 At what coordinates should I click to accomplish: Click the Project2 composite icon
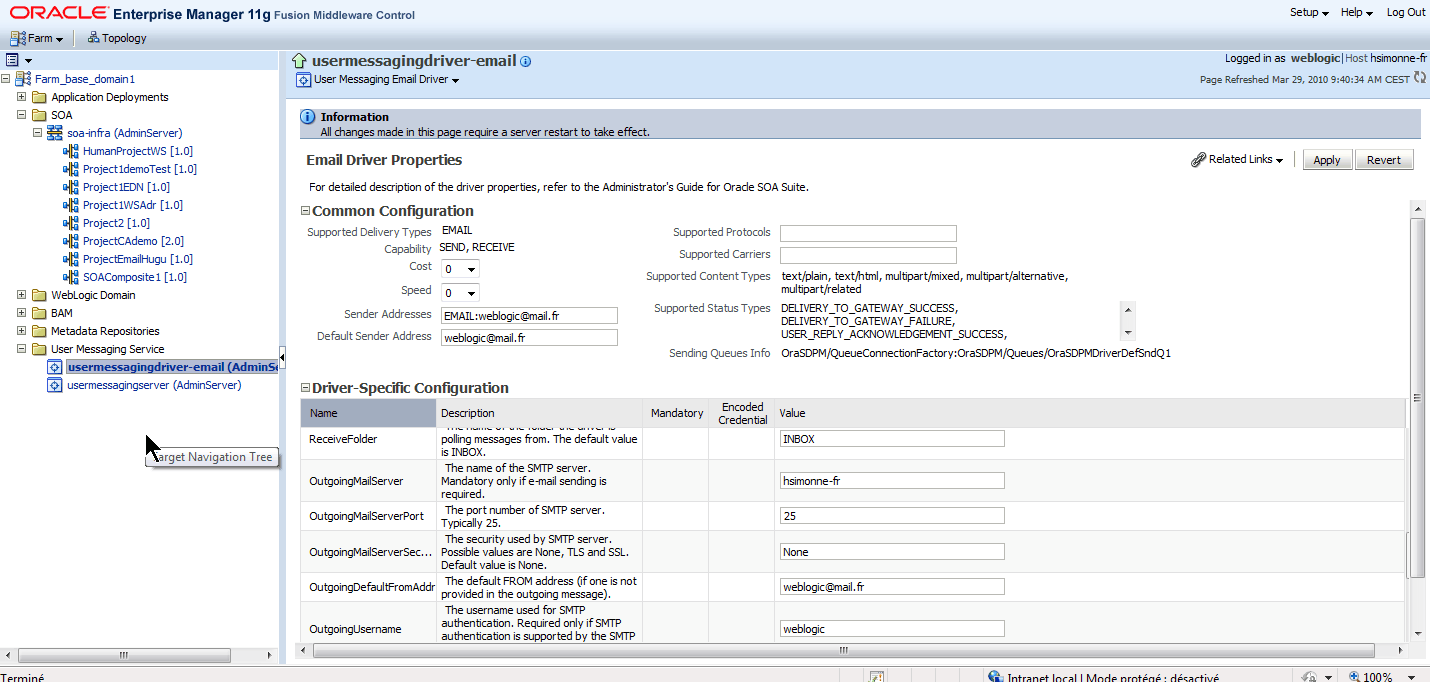click(70, 223)
